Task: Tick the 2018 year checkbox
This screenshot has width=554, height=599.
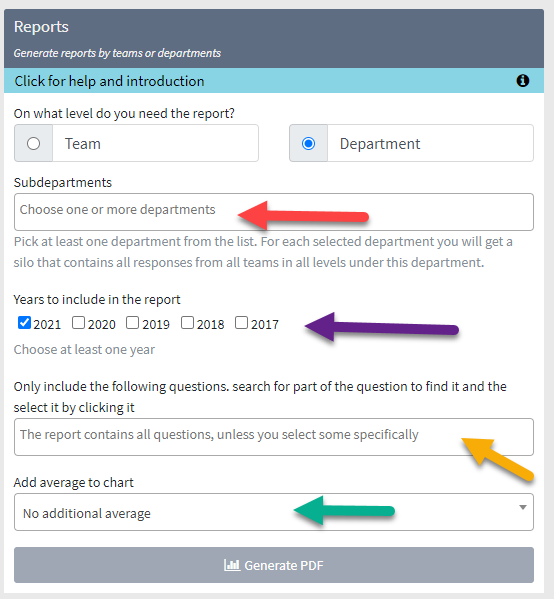Action: 187,322
